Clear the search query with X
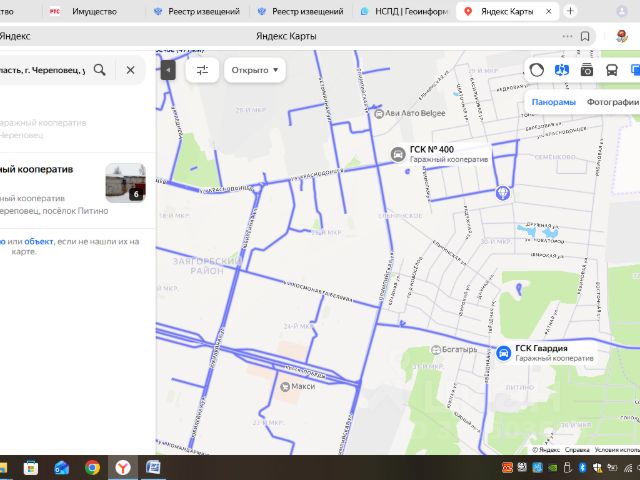Screen dimensions: 640x480 coord(130,70)
